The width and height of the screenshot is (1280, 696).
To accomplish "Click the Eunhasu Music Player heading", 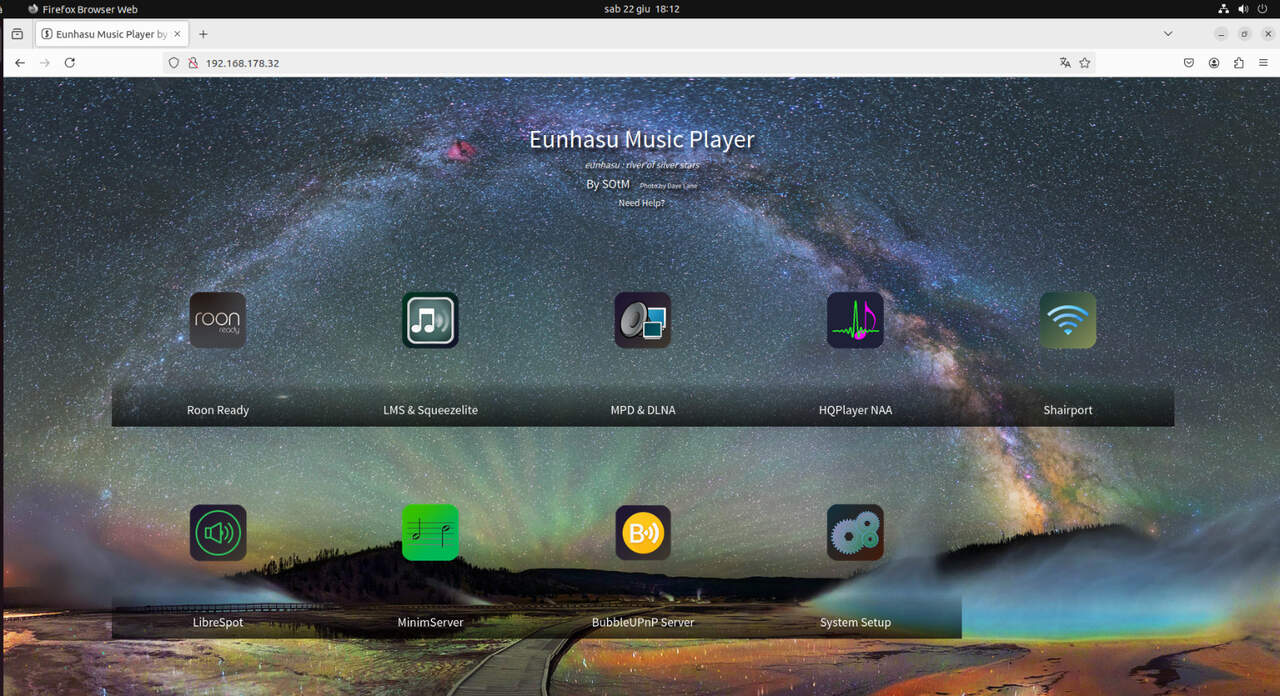I will (x=641, y=139).
